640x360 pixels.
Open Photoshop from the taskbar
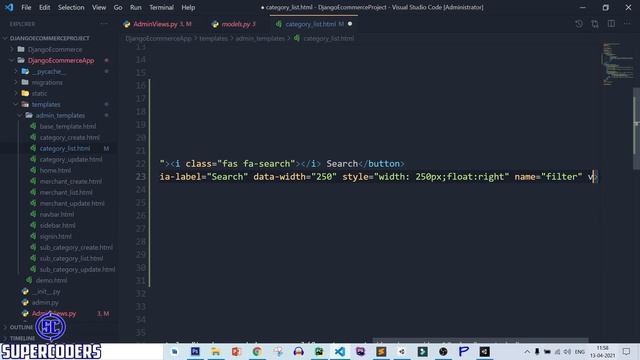195,351
